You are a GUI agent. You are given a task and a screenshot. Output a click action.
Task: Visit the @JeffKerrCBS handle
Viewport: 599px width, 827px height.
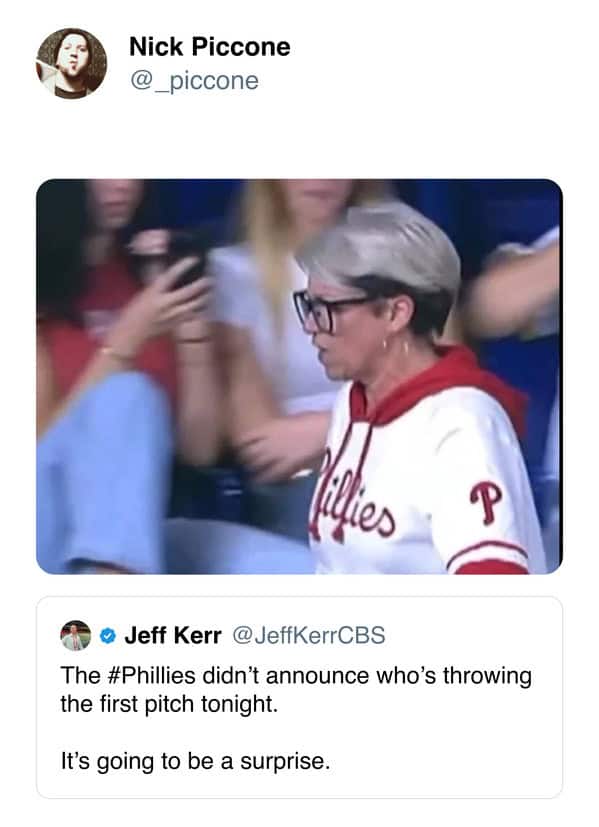[x=309, y=636]
